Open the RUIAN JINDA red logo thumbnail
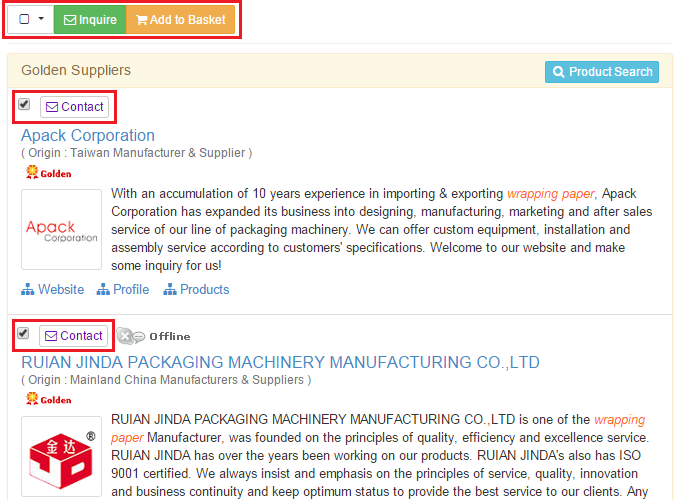The width and height of the screenshot is (680, 500). click(62, 456)
